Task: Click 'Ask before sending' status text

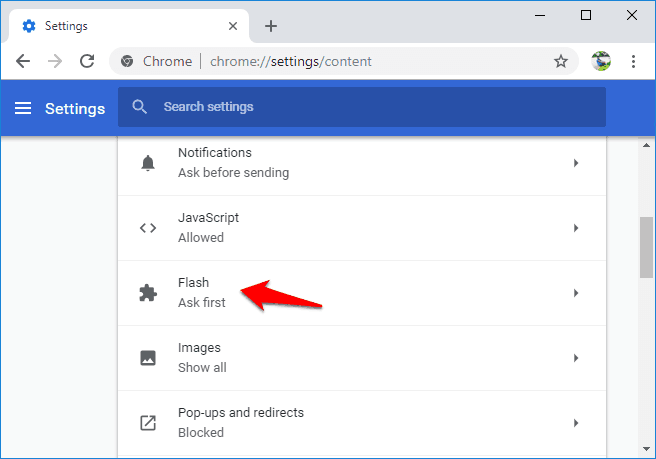Action: pos(233,173)
